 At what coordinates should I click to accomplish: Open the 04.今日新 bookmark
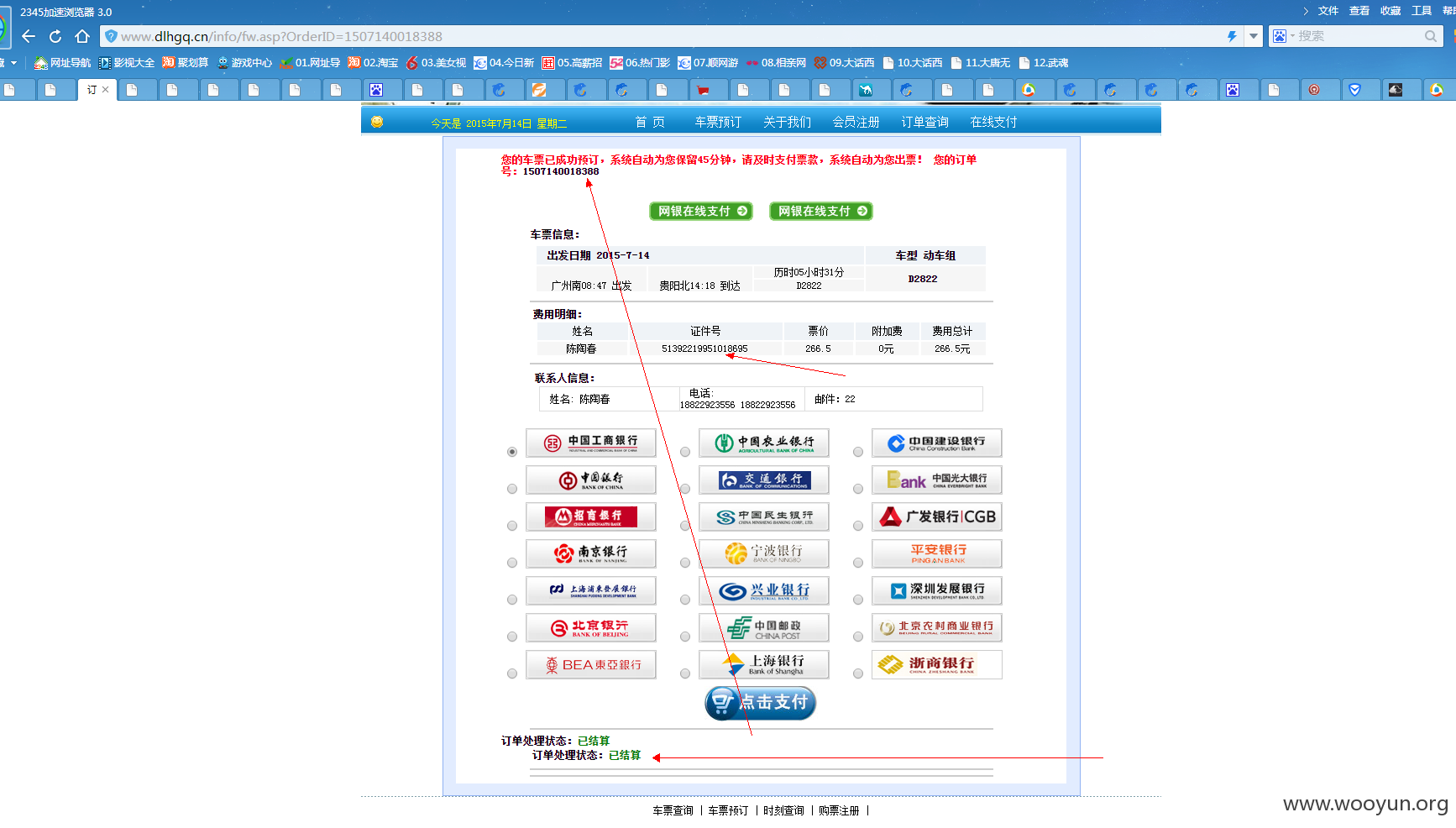point(504,63)
